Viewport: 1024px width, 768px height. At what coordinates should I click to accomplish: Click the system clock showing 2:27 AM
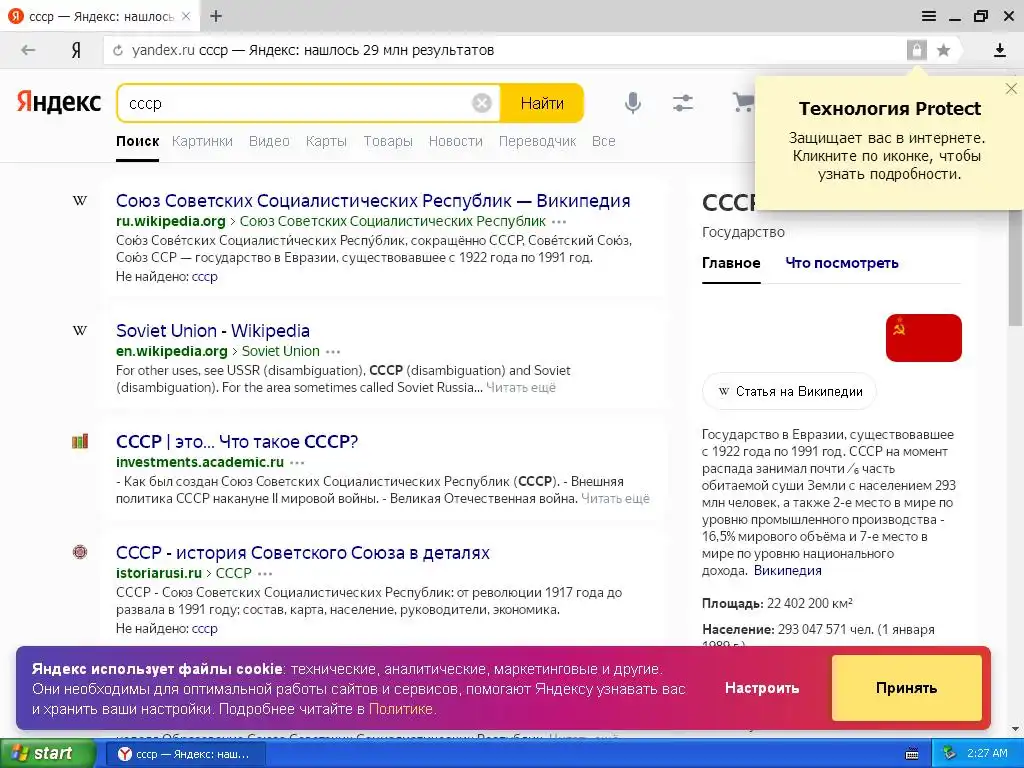987,753
